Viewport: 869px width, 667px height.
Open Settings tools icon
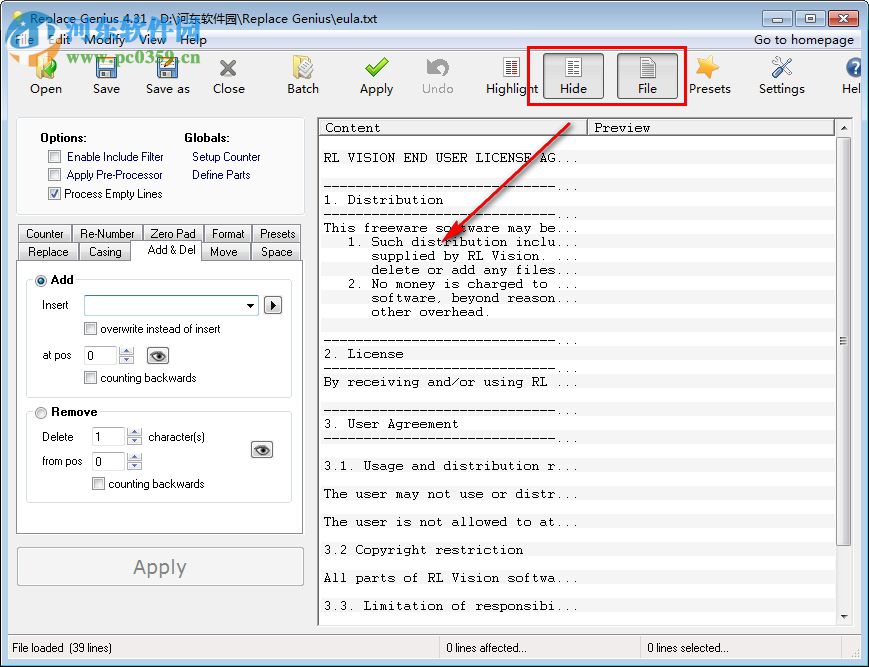[781, 69]
